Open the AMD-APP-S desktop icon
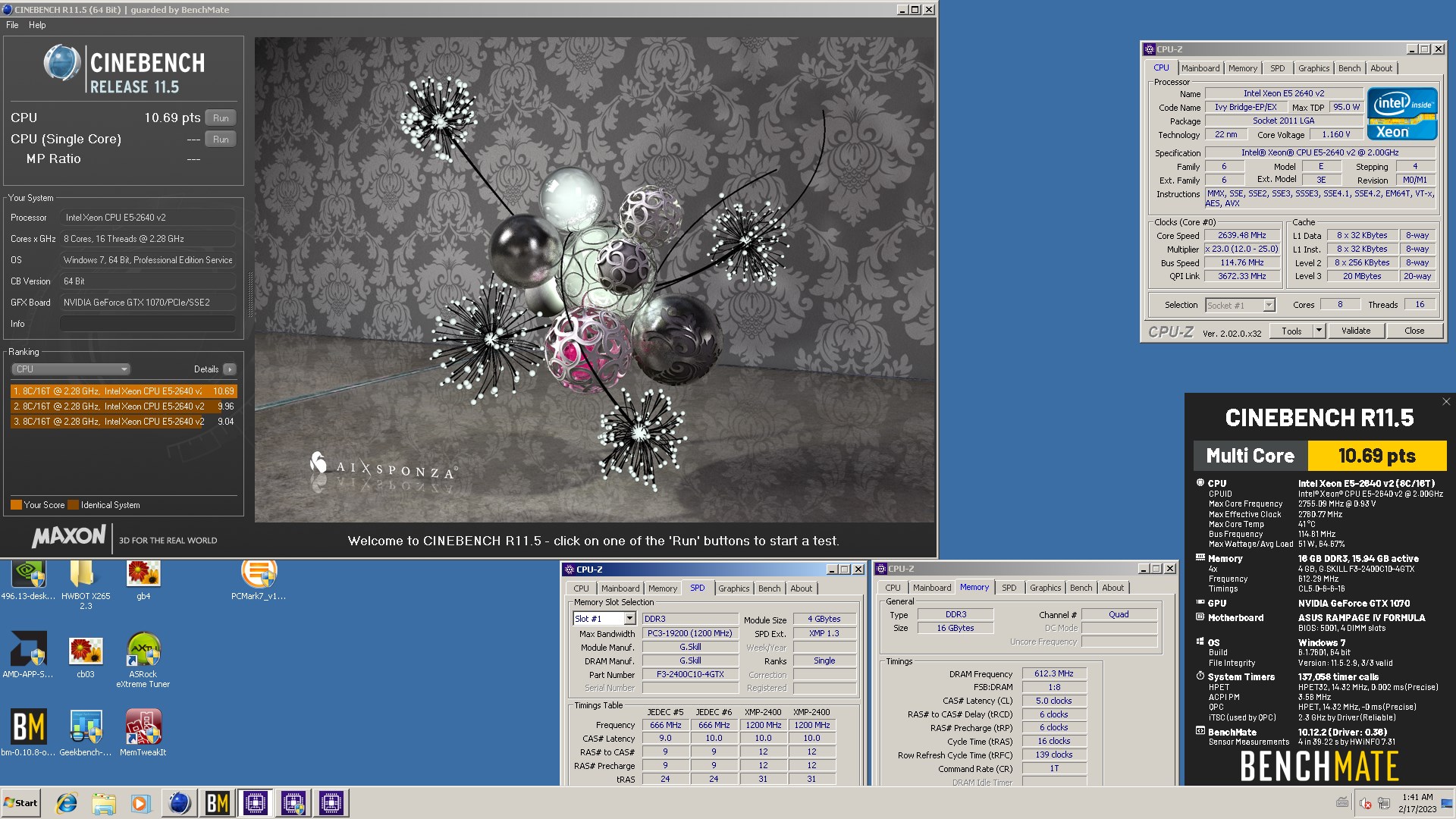 [28, 654]
